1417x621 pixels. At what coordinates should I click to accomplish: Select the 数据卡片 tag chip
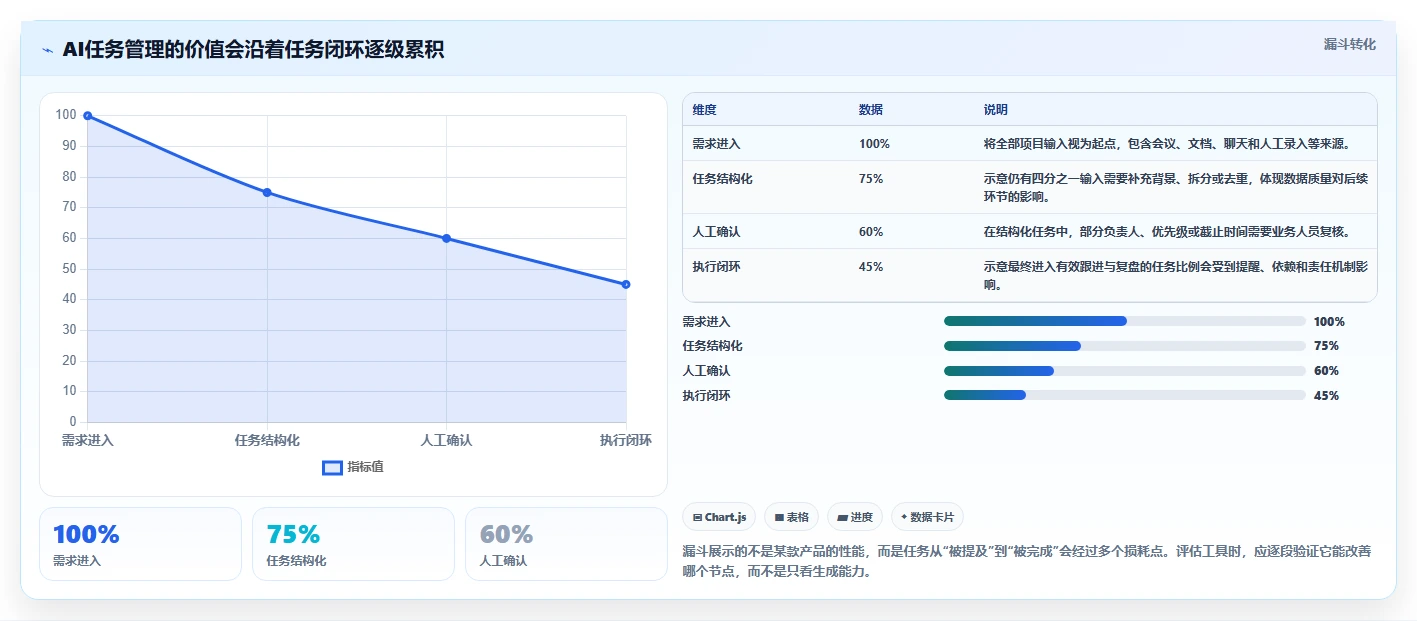(x=927, y=517)
